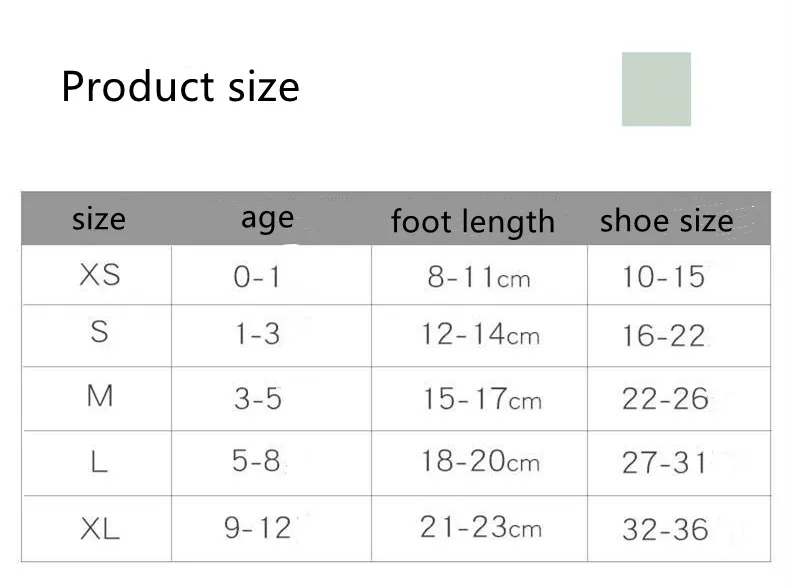This screenshot has width=790, height=588.
Task: Click the foot length column header
Action: tap(473, 222)
